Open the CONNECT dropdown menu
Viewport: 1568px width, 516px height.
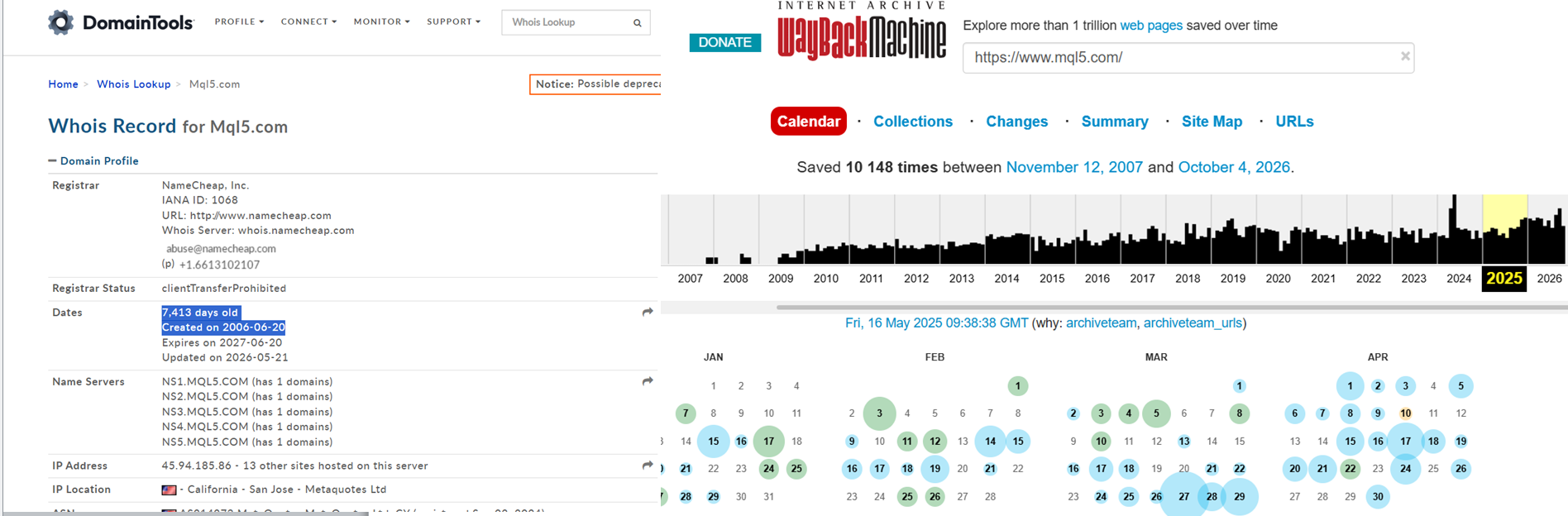click(x=308, y=21)
